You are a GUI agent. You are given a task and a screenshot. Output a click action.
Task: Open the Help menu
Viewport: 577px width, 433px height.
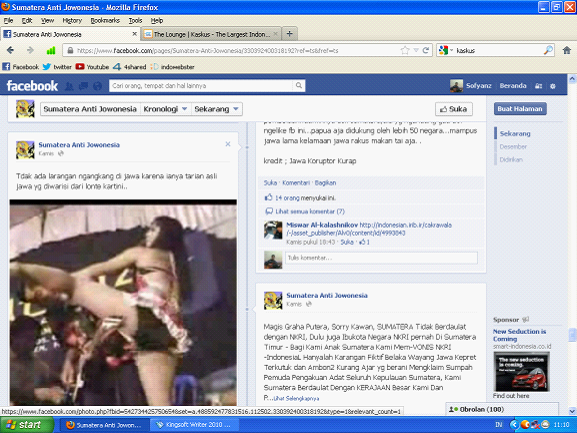point(157,21)
